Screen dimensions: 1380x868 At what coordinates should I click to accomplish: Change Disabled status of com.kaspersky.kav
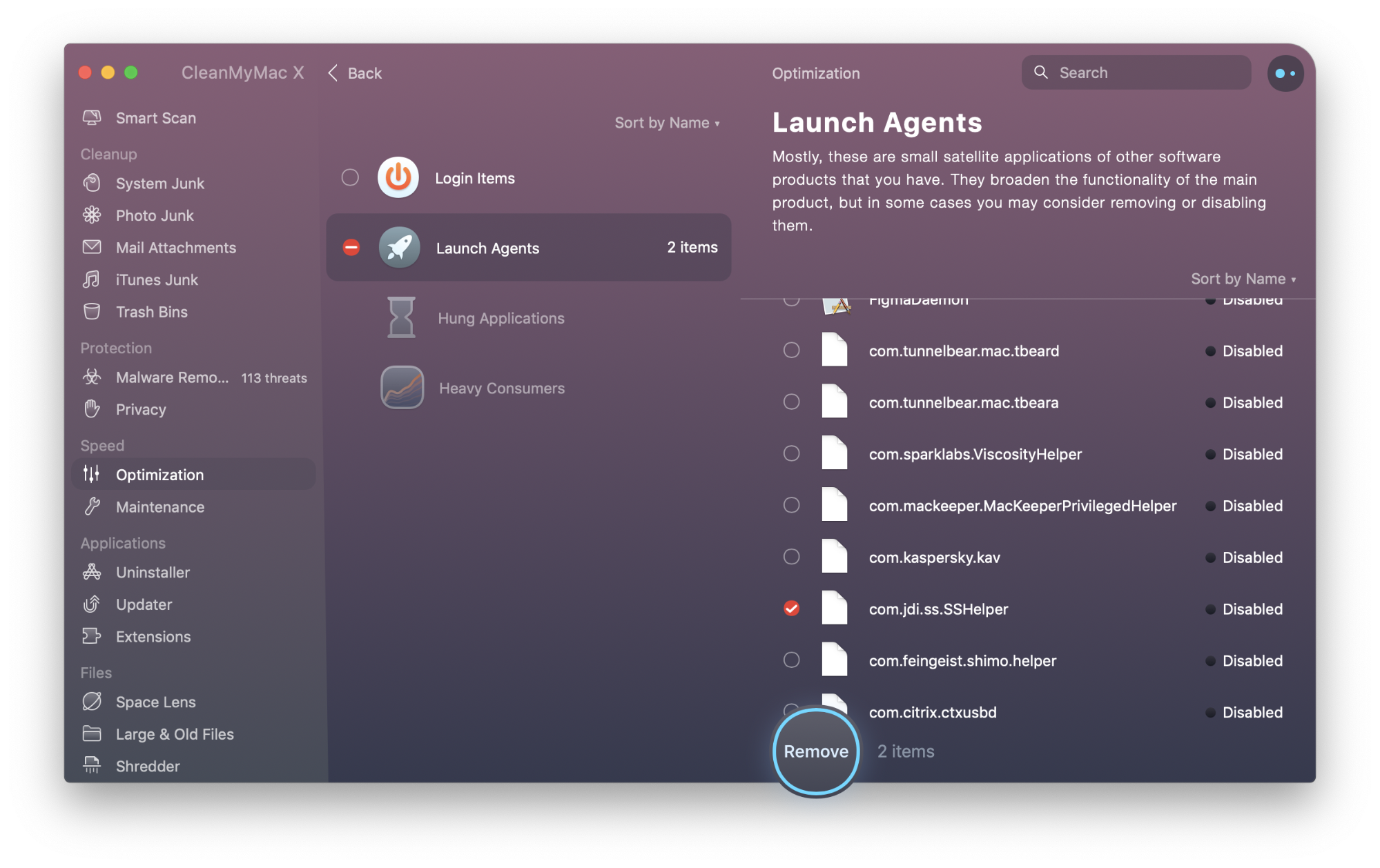click(x=1244, y=557)
